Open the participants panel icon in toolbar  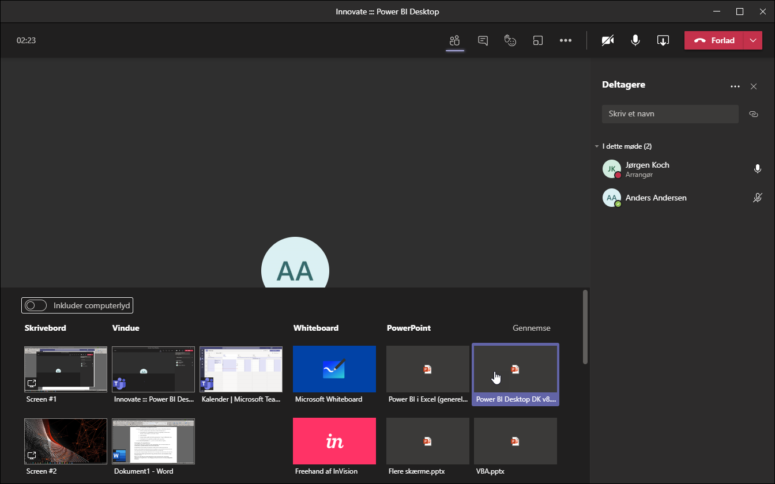point(455,41)
